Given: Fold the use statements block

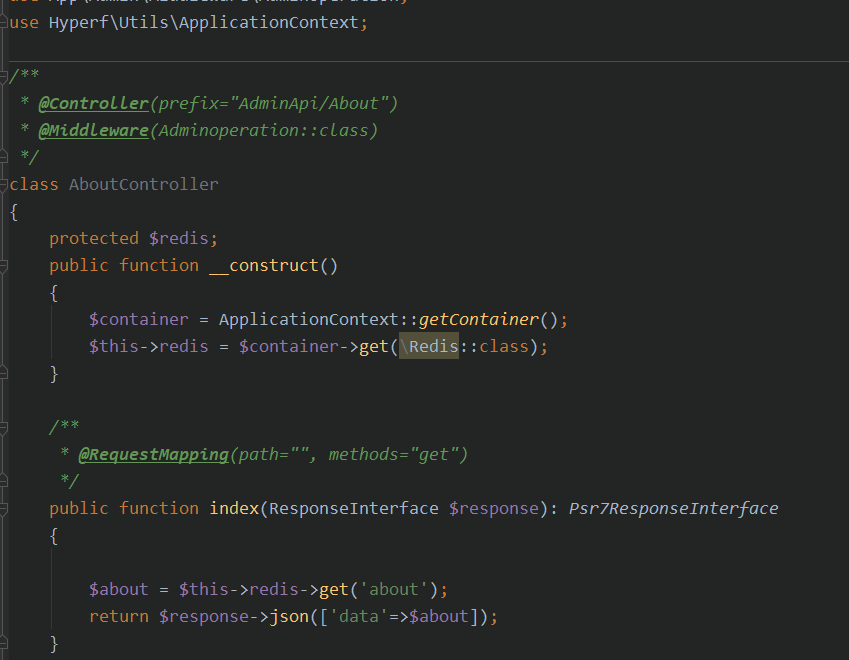Looking at the screenshot, I should click(x=4, y=22).
